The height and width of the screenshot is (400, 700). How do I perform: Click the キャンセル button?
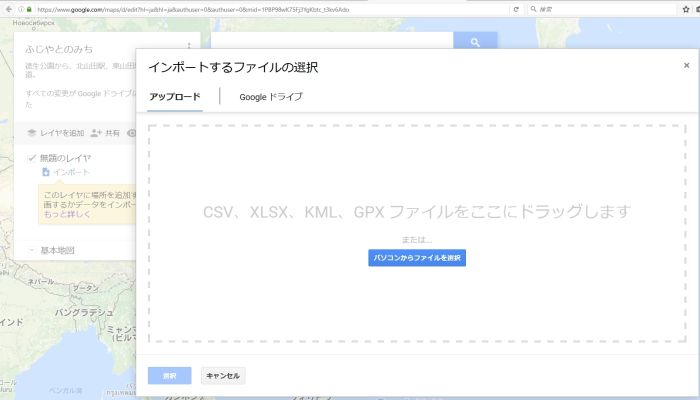pyautogui.click(x=223, y=376)
